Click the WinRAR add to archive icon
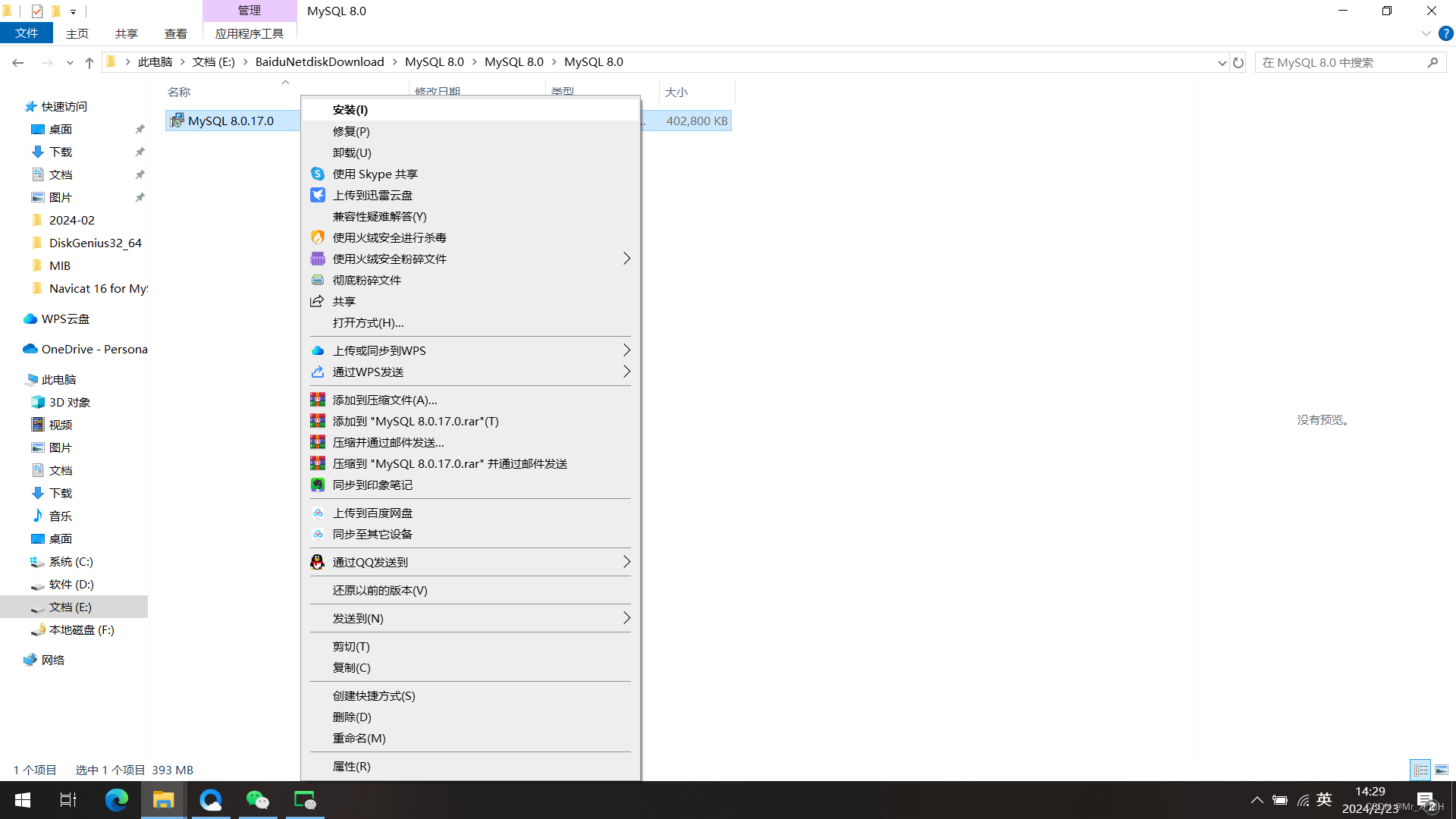Image resolution: width=1456 pixels, height=819 pixels. (x=318, y=400)
